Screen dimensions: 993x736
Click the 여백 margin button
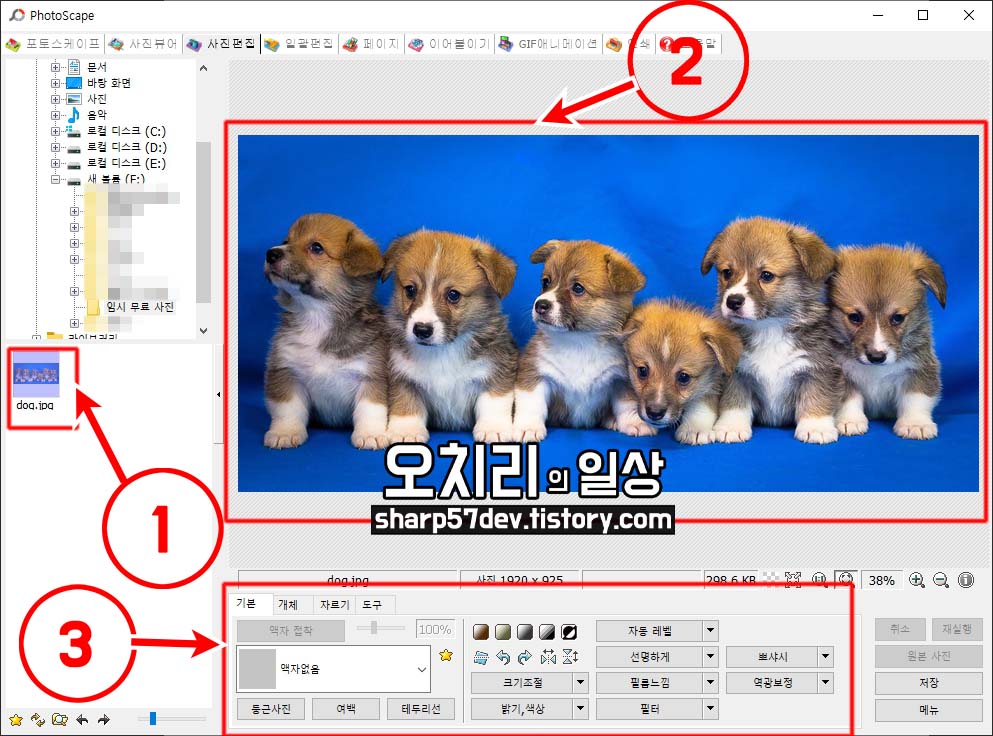(x=346, y=709)
